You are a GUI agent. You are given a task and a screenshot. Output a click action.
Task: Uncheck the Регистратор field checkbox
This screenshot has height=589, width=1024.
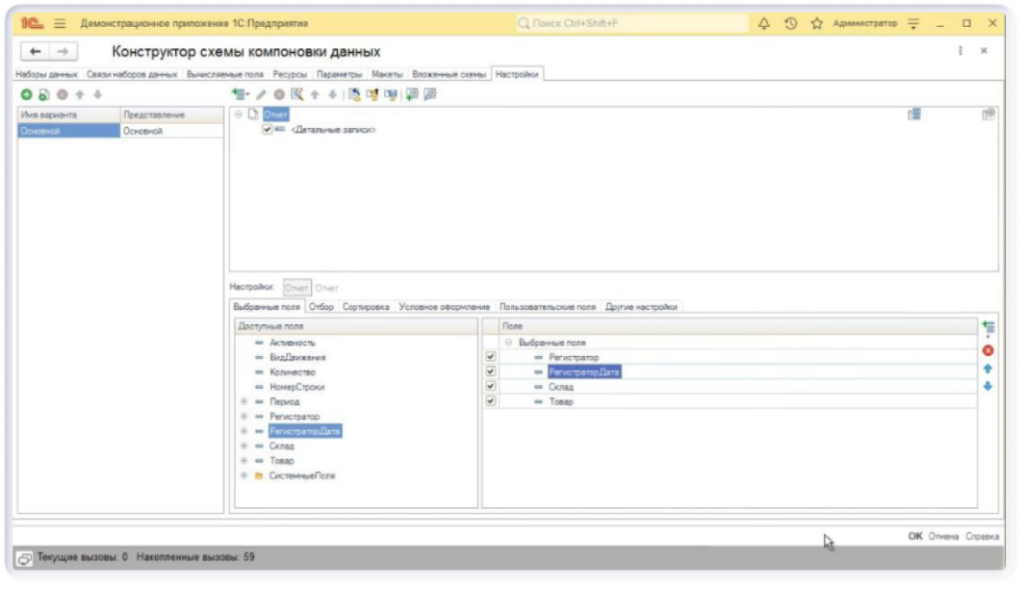[490, 357]
